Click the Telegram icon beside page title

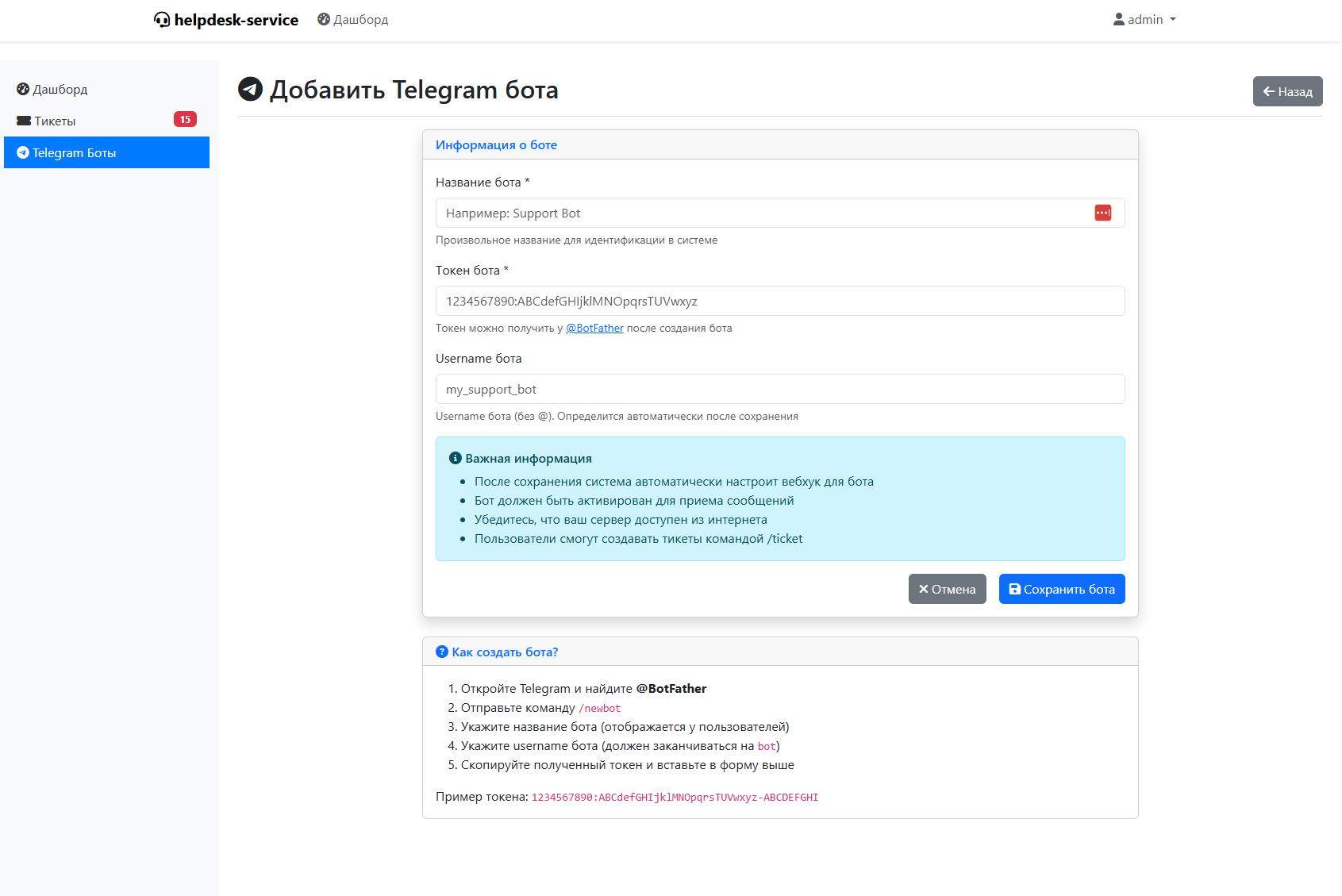(251, 89)
